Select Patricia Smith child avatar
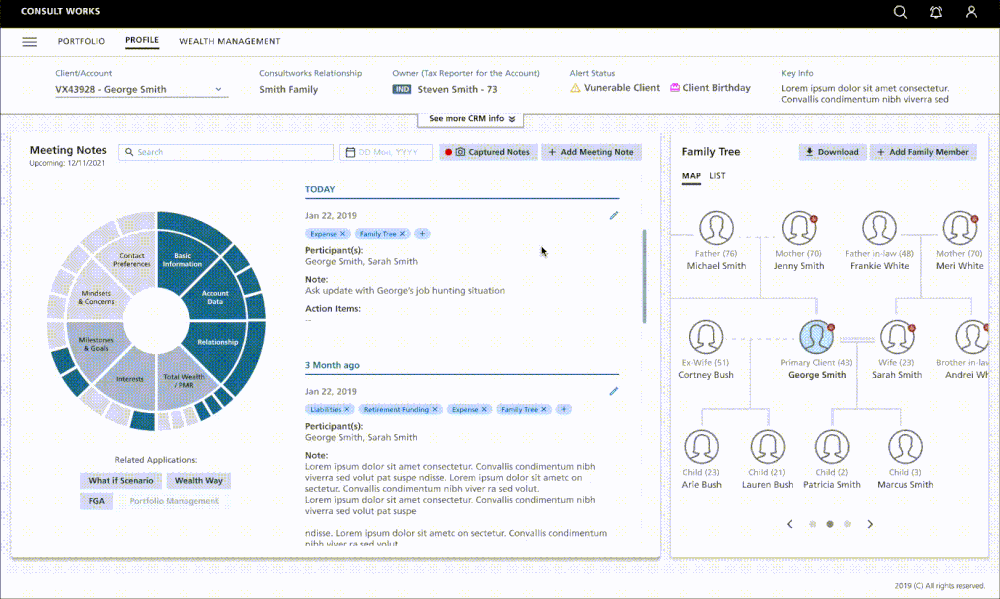The height and width of the screenshot is (599, 1000). (x=832, y=447)
